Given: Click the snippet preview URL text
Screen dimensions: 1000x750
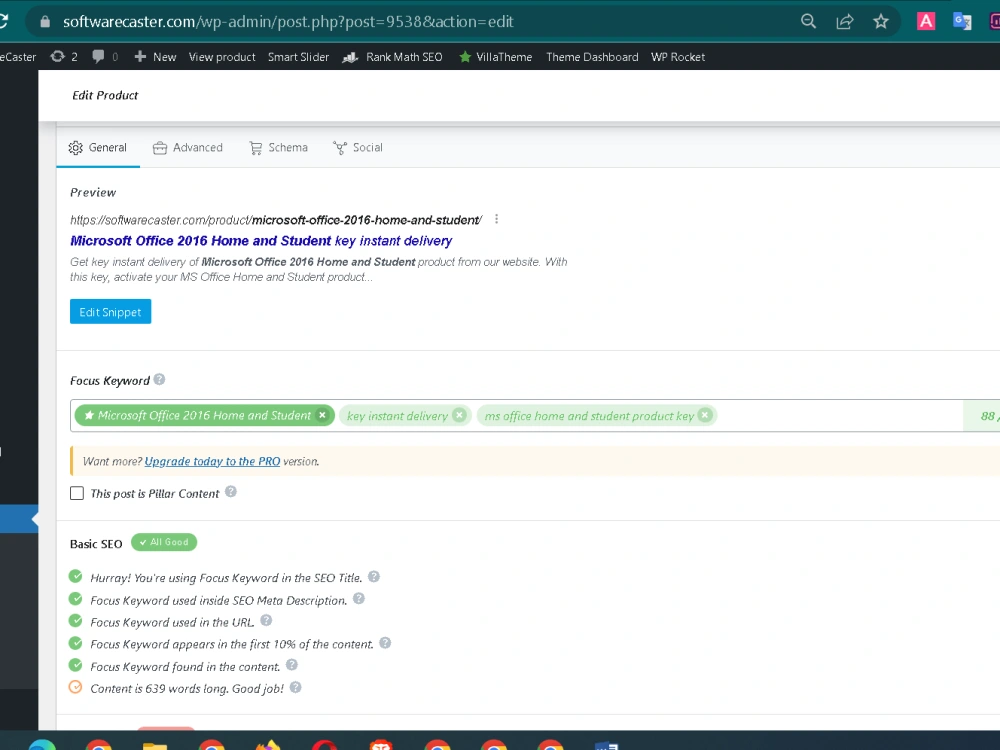Looking at the screenshot, I should [276, 220].
